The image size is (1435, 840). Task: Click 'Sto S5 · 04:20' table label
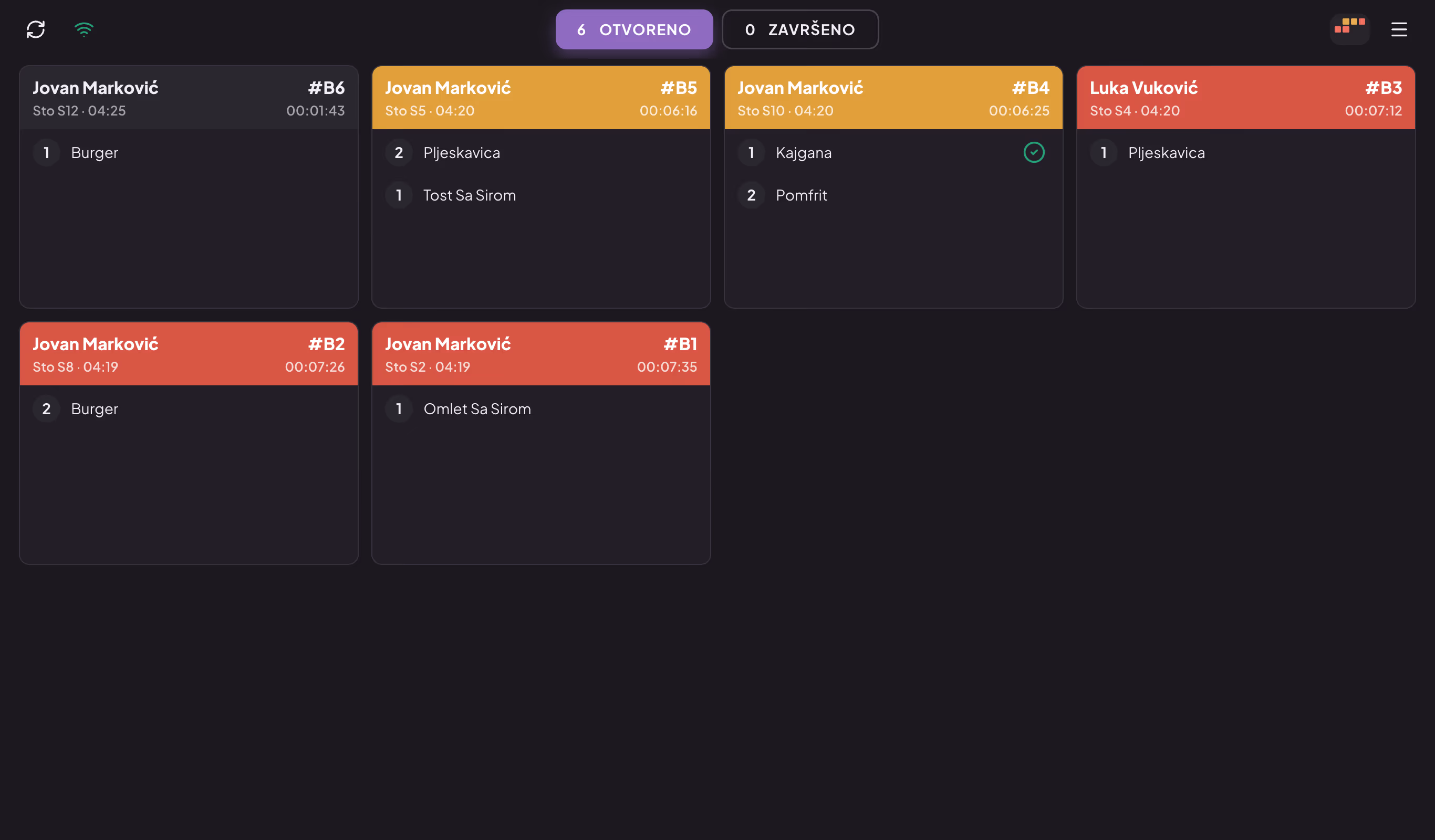429,110
